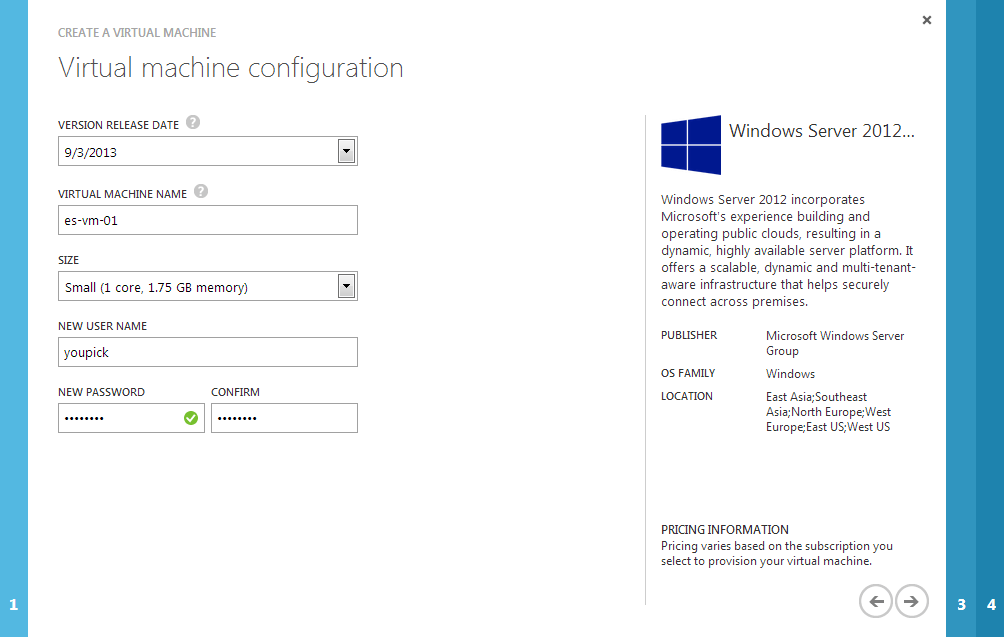Jump to wizard step 1
The width and height of the screenshot is (1004, 637).
[13, 604]
